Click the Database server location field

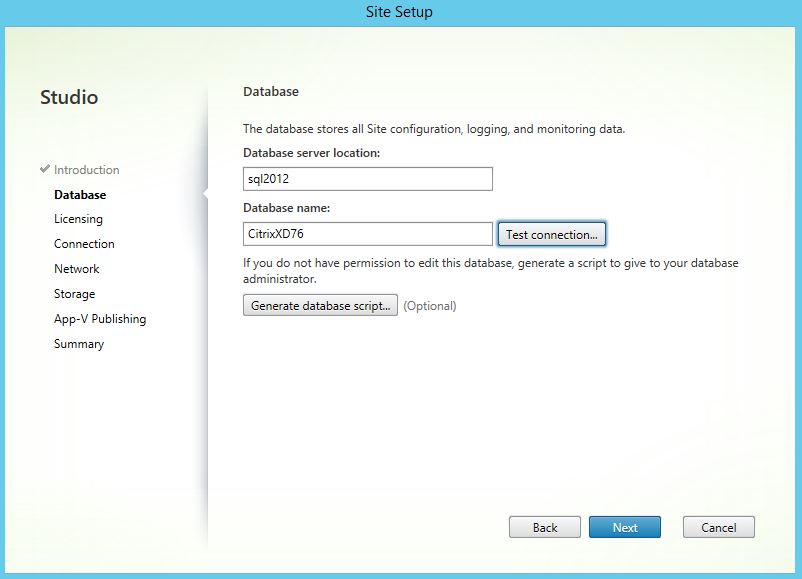pos(368,179)
